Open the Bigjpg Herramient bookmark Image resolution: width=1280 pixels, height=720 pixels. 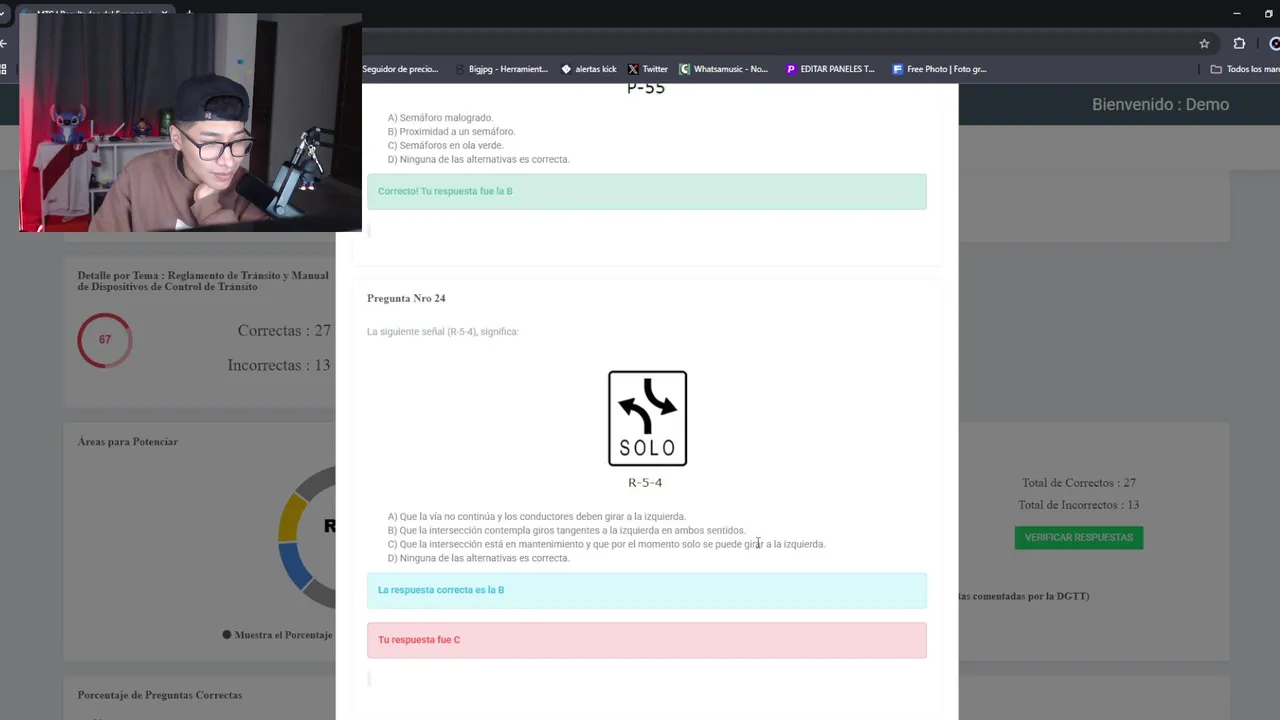click(501, 69)
